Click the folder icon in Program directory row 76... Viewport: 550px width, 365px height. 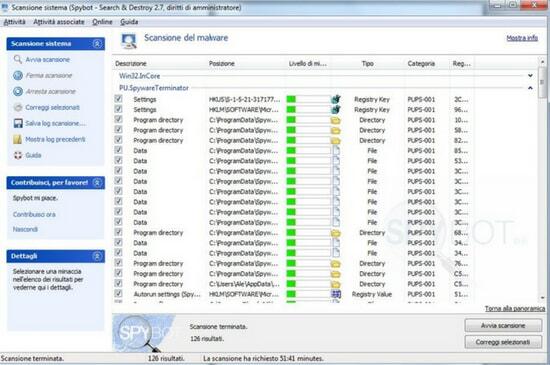point(336,264)
